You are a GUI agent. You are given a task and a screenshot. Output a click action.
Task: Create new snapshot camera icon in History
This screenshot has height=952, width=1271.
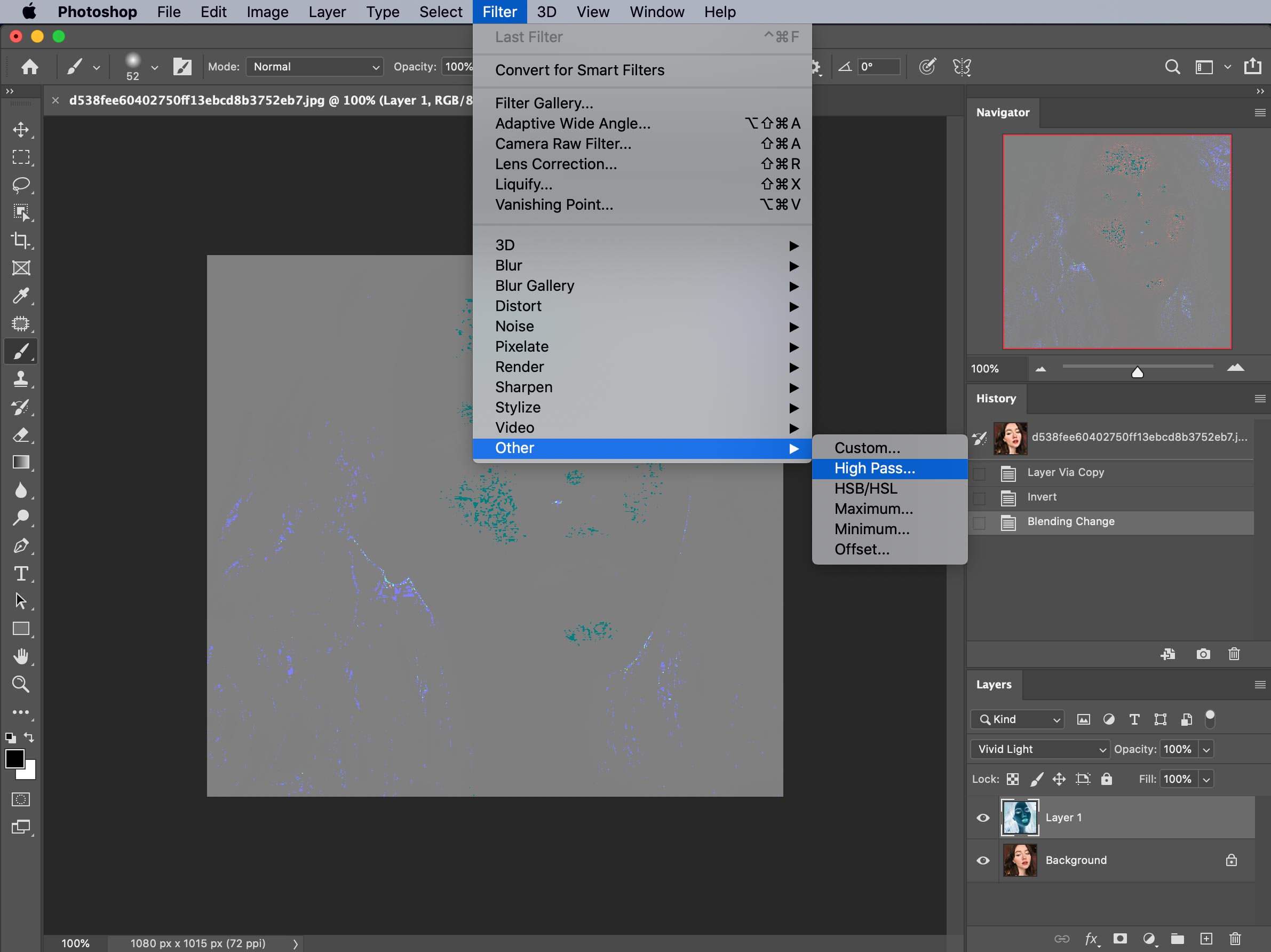pos(1203,654)
